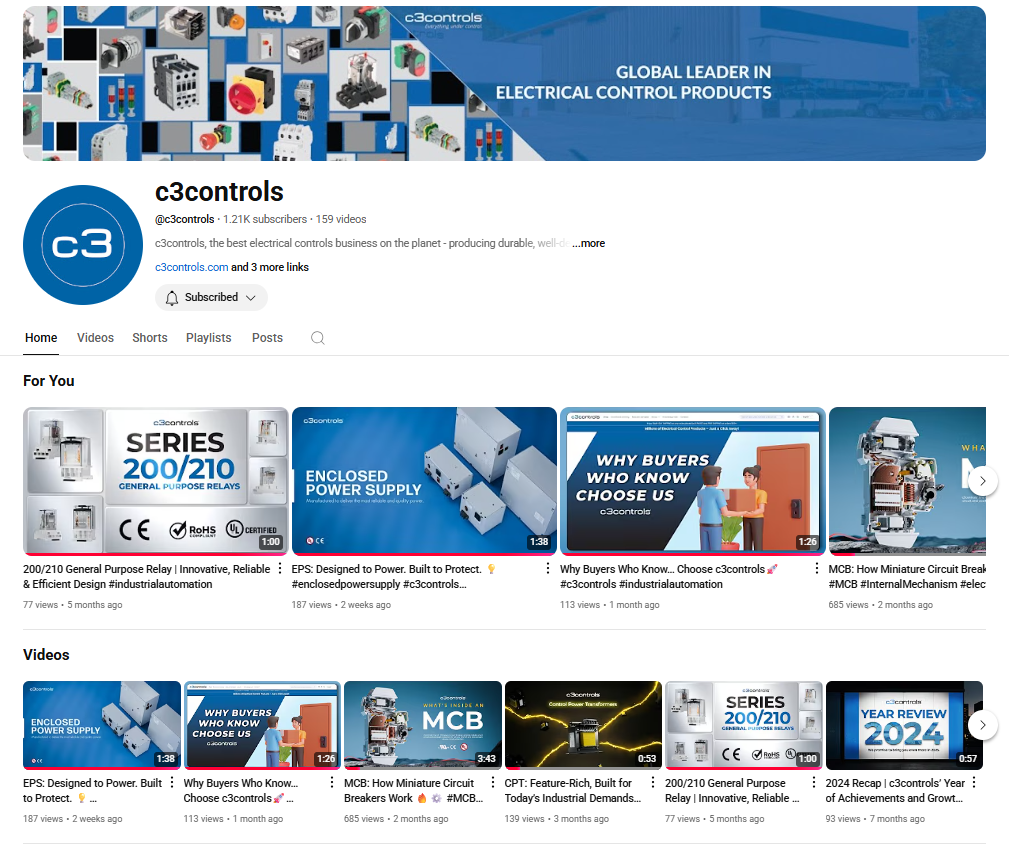Image resolution: width=1009 pixels, height=854 pixels.
Task: Play Series 200/210 thumbnail in For You
Action: click(156, 481)
